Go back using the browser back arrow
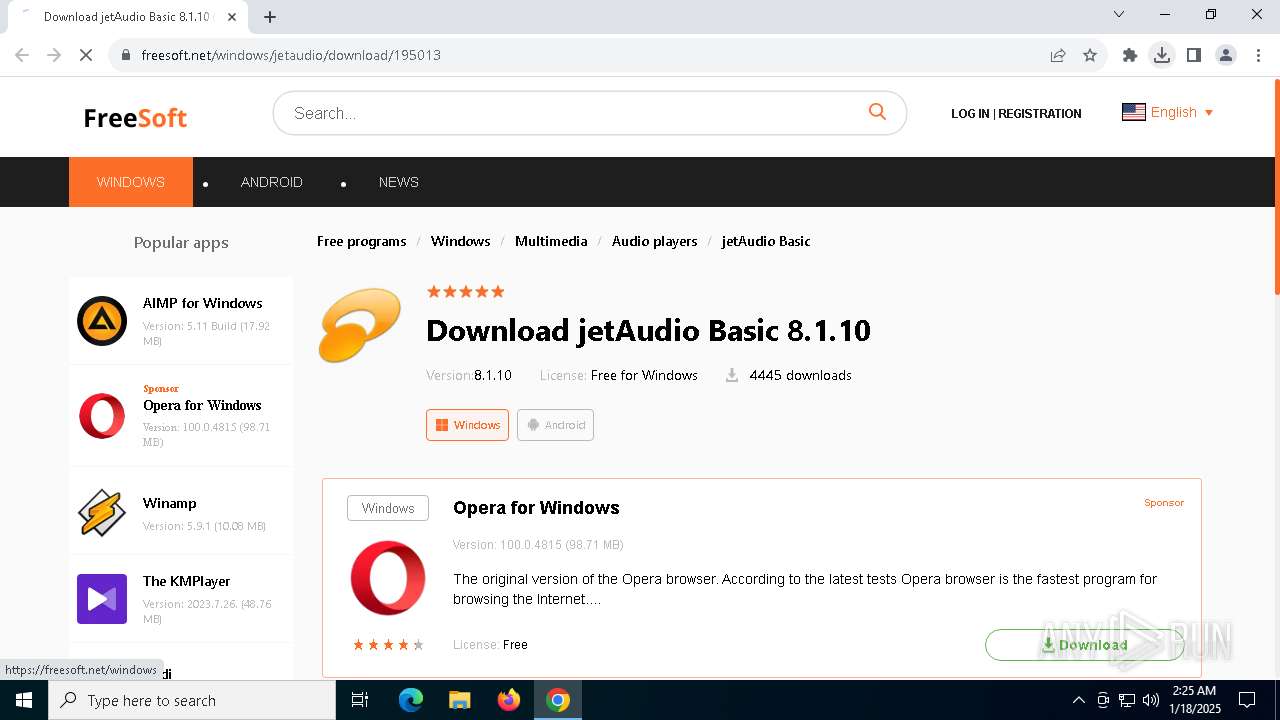The image size is (1280, 720). coord(22,55)
